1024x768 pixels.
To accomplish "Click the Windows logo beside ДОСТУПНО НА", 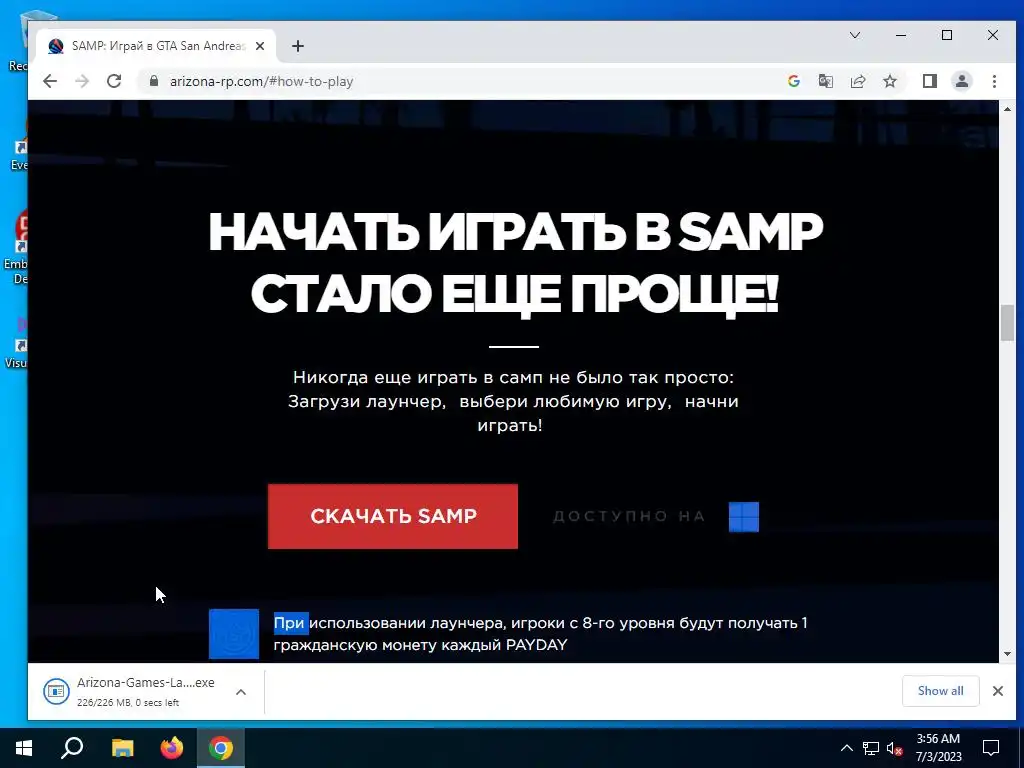I will [x=744, y=517].
